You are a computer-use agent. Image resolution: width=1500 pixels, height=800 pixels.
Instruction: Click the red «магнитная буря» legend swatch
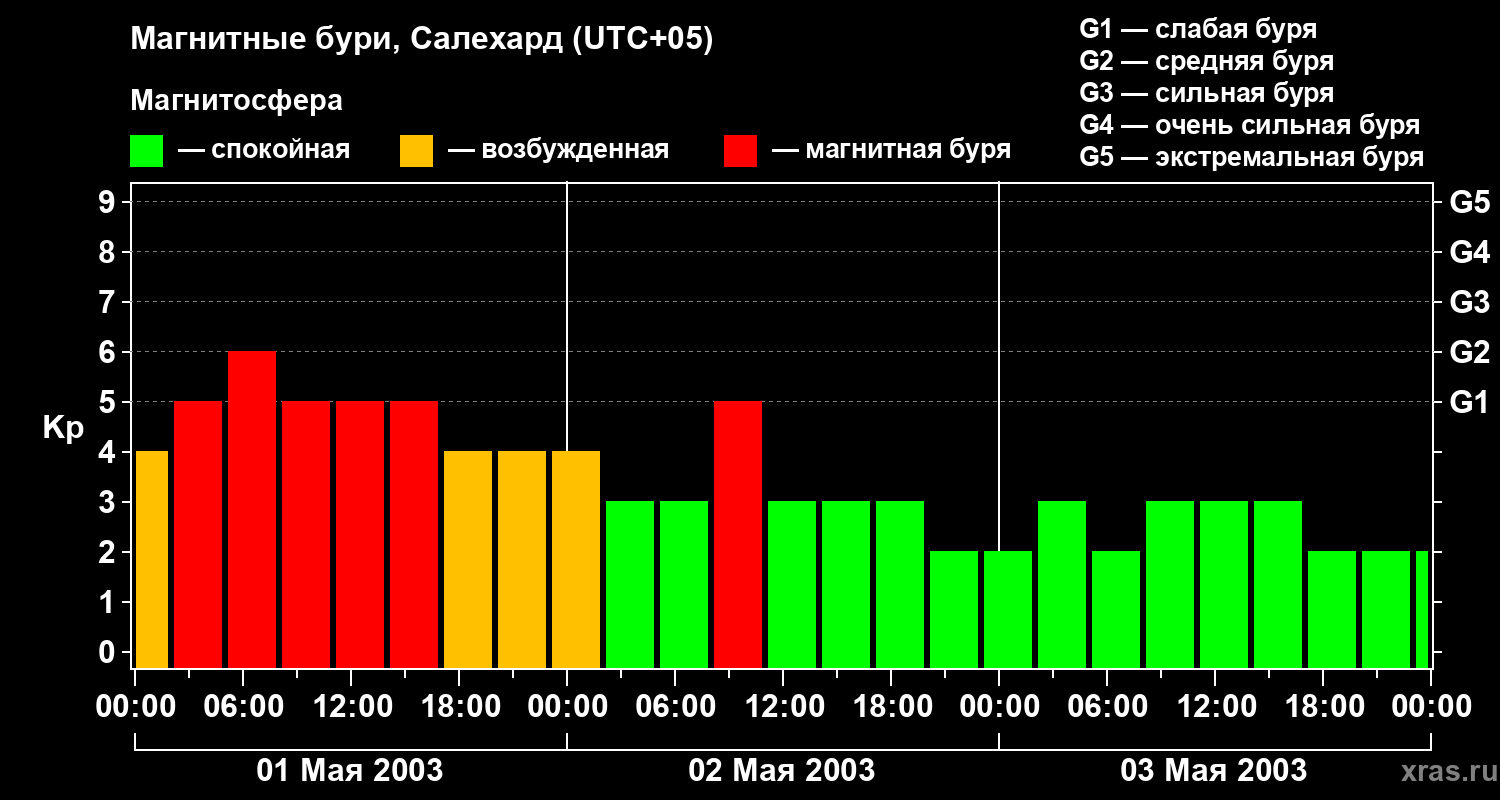740,151
